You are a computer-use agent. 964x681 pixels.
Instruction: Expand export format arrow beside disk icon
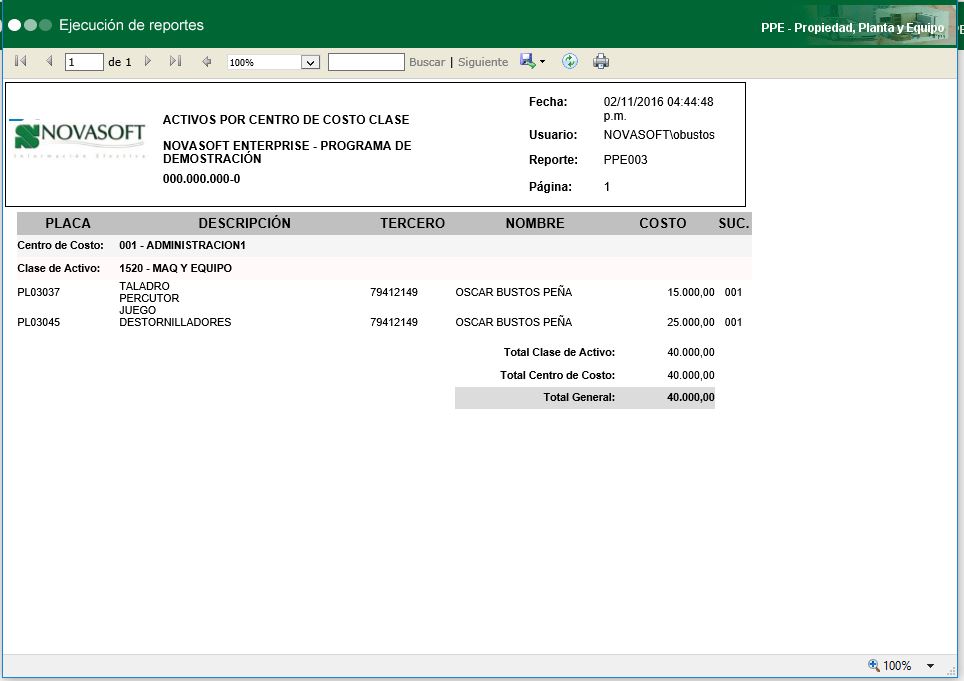[x=542, y=62]
